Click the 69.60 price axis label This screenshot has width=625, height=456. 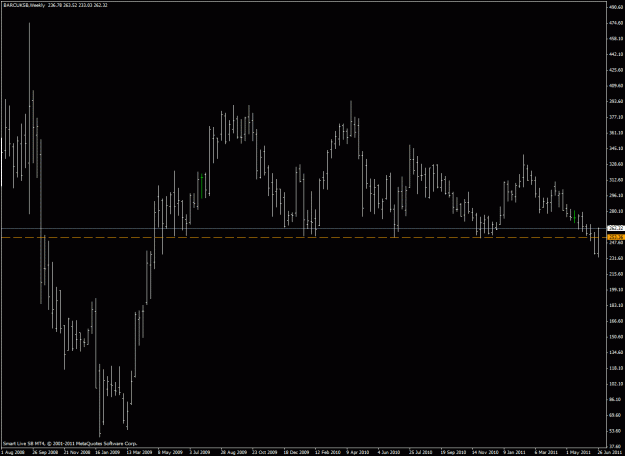616,415
